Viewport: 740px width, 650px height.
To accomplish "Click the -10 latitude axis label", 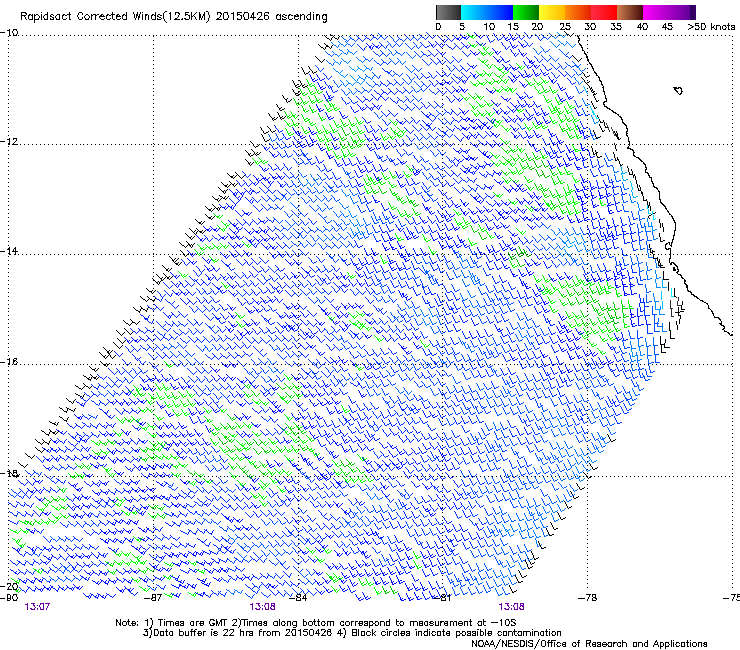I will pos(9,33).
